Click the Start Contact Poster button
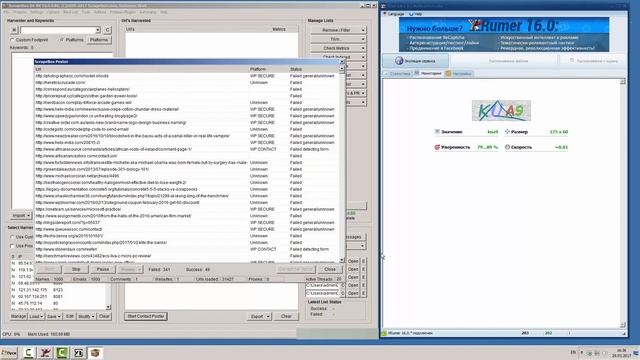 tap(146, 316)
